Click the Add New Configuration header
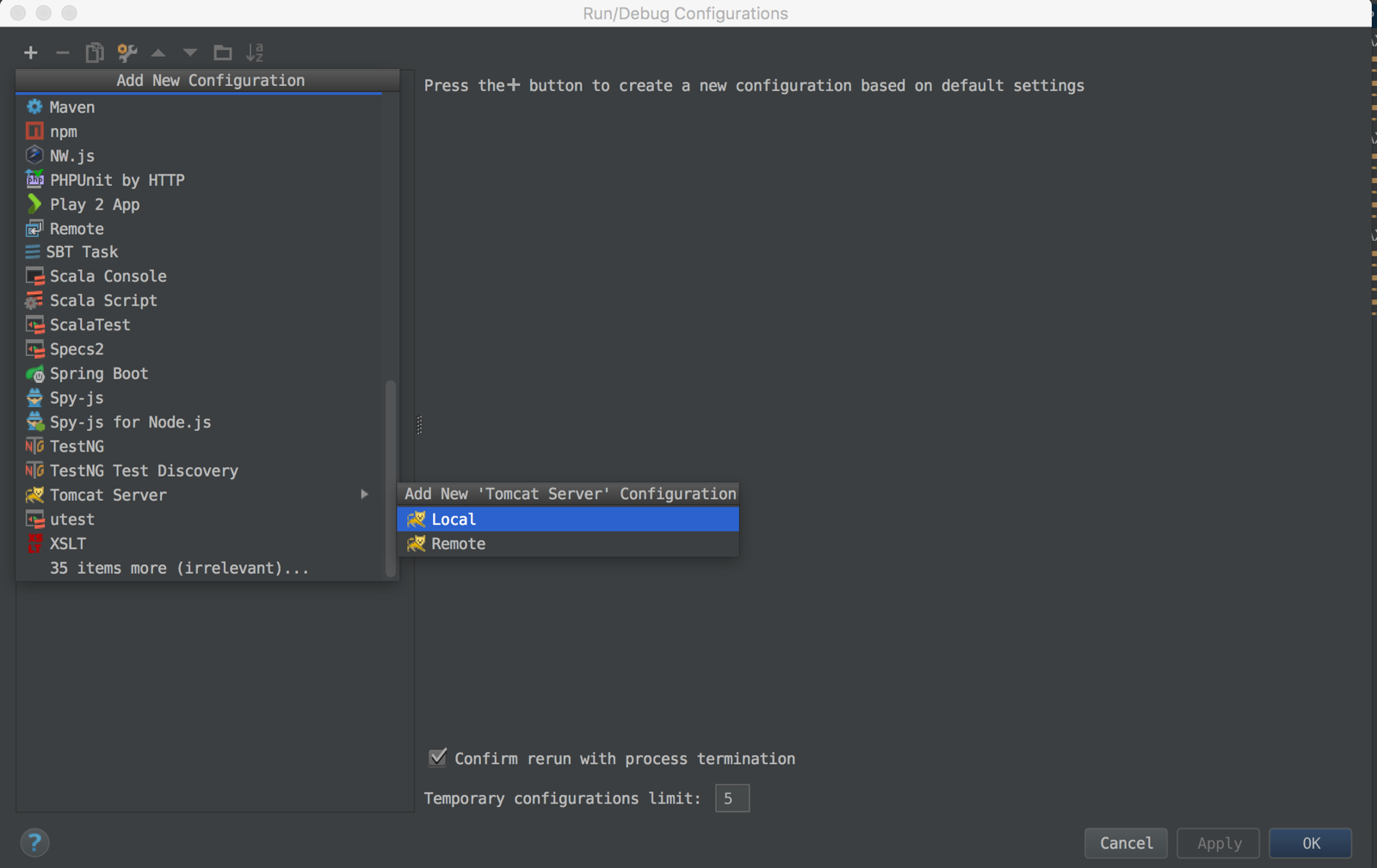 (208, 80)
